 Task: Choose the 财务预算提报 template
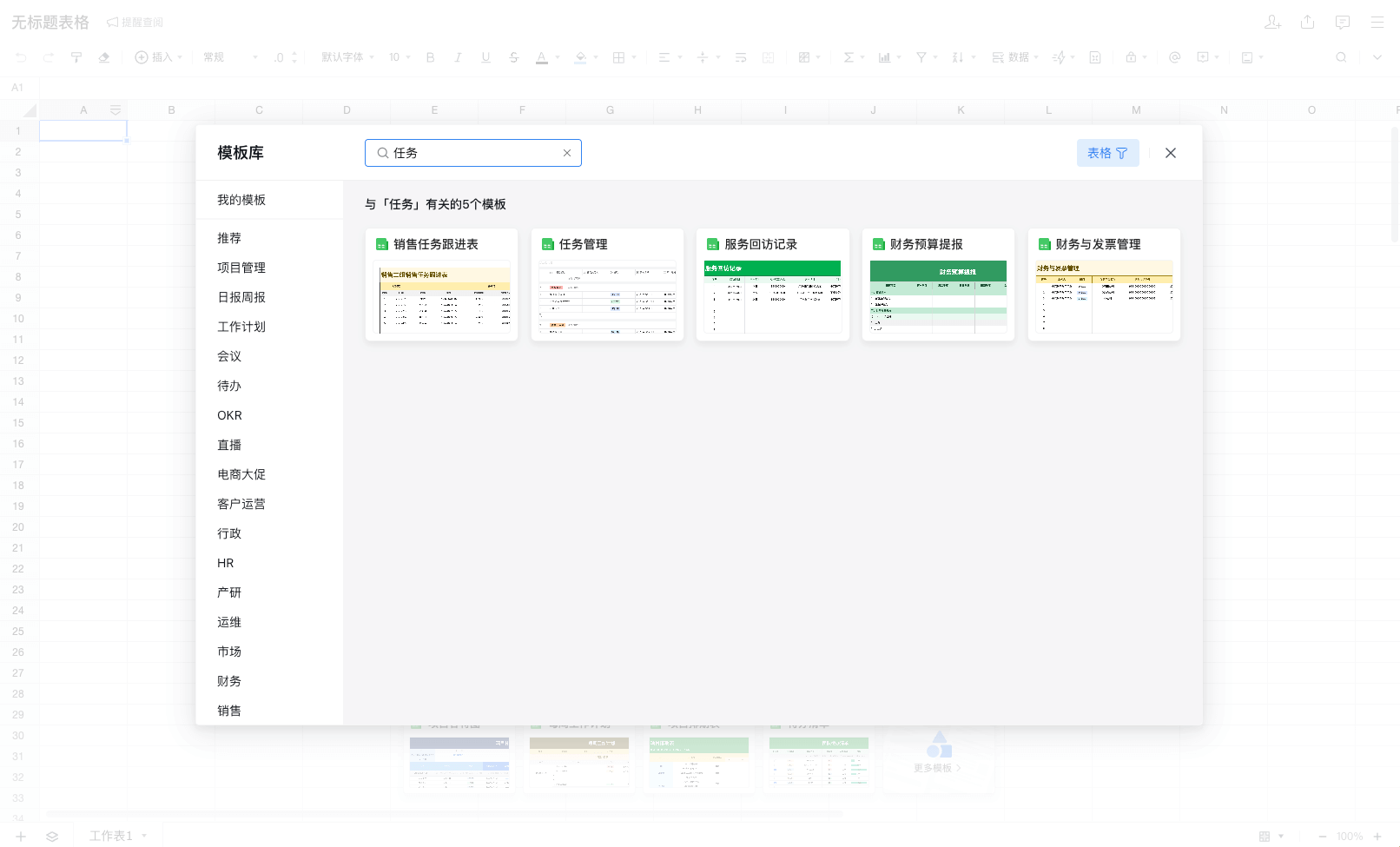tap(938, 285)
